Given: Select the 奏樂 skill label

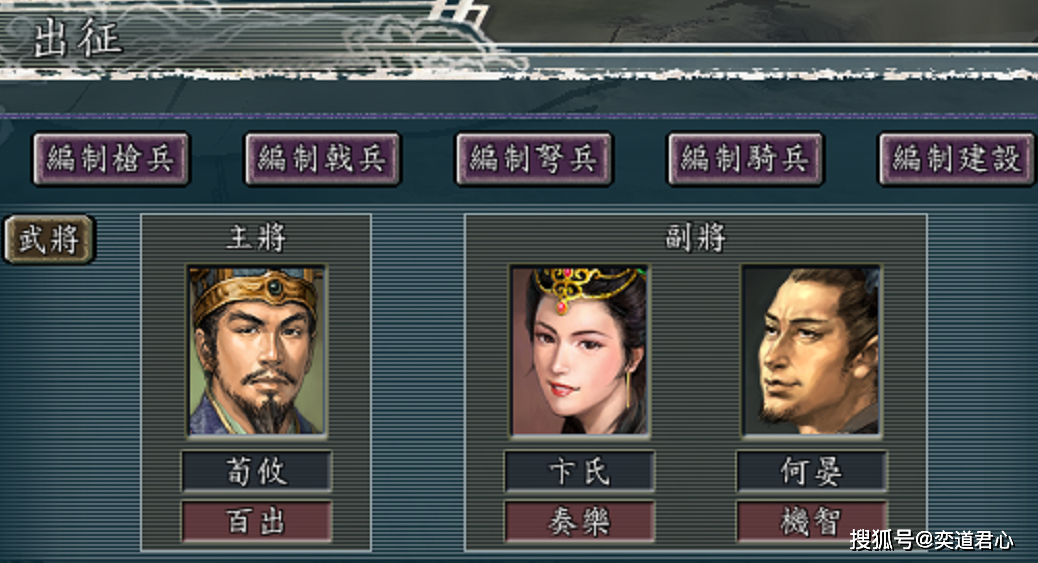Looking at the screenshot, I should tap(579, 522).
